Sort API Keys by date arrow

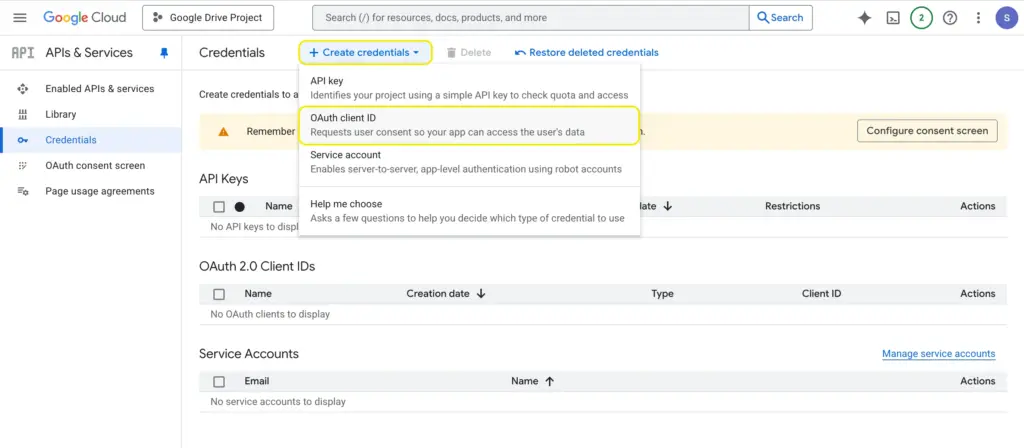coord(667,206)
